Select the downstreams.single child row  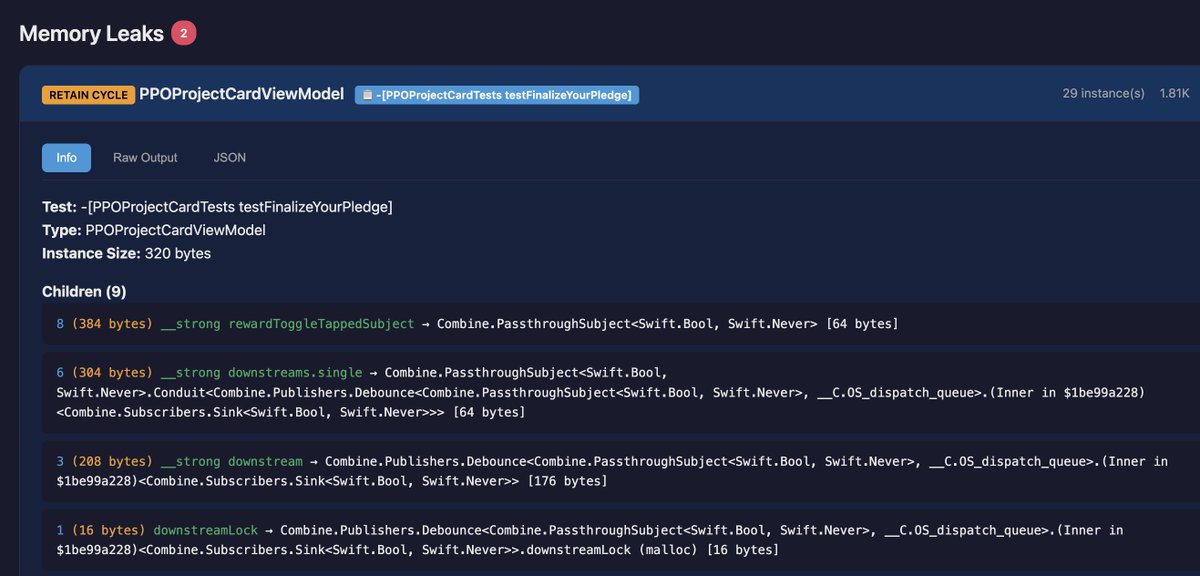tap(621, 392)
